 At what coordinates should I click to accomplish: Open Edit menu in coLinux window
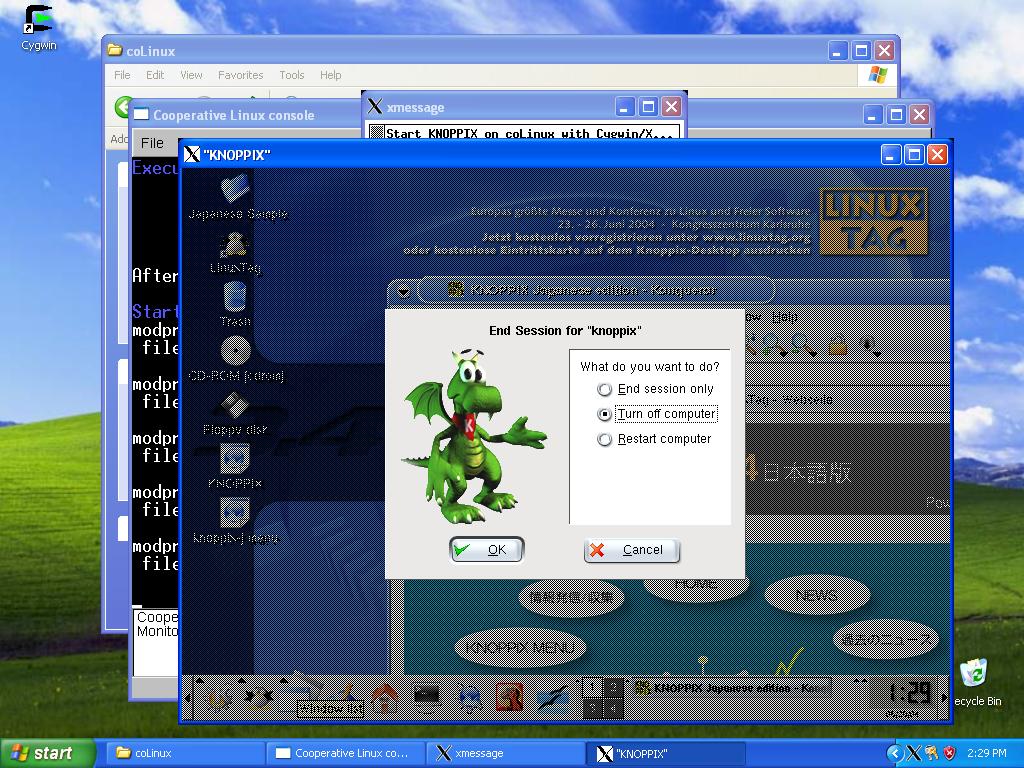point(155,75)
